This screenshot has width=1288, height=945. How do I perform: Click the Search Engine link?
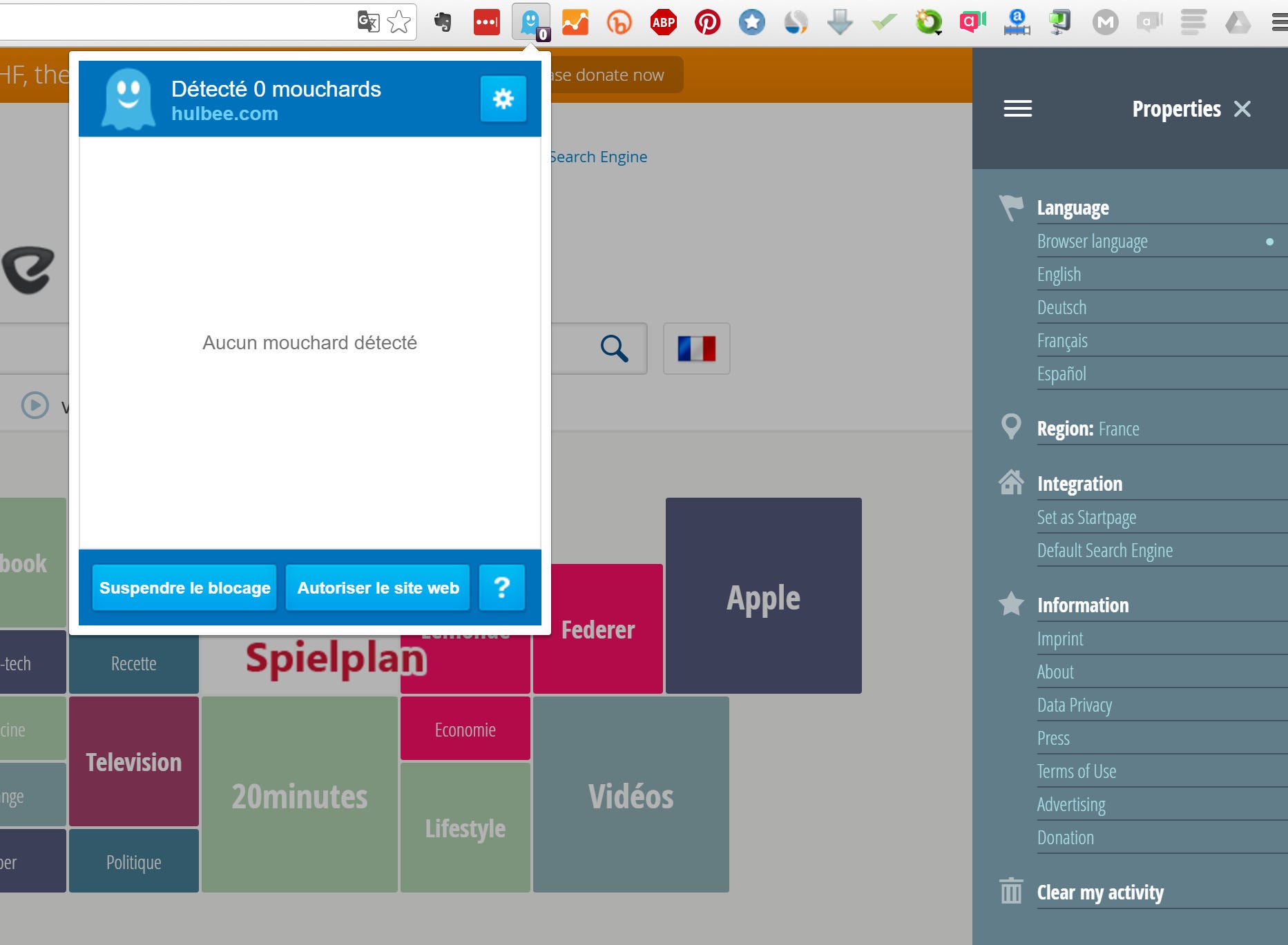click(x=598, y=157)
